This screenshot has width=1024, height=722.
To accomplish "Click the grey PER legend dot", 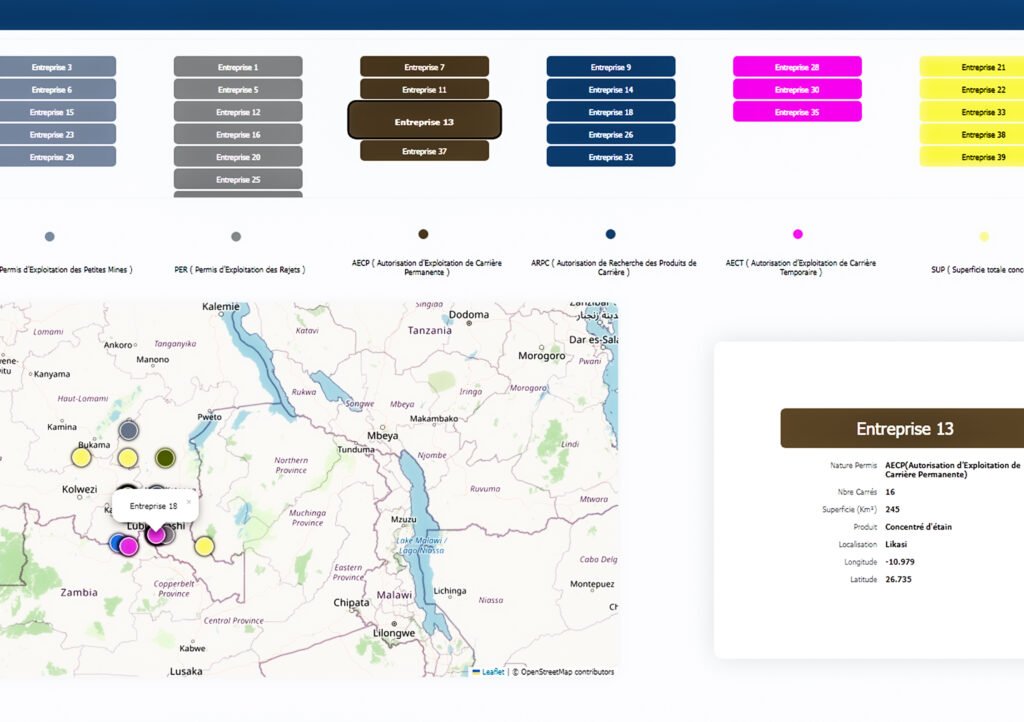I will (x=236, y=236).
